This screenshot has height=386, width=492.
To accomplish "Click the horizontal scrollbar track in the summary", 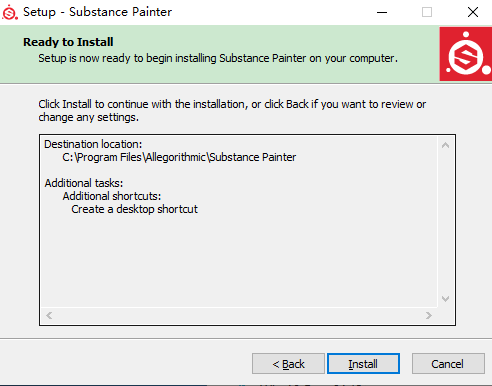I will tap(239, 315).
